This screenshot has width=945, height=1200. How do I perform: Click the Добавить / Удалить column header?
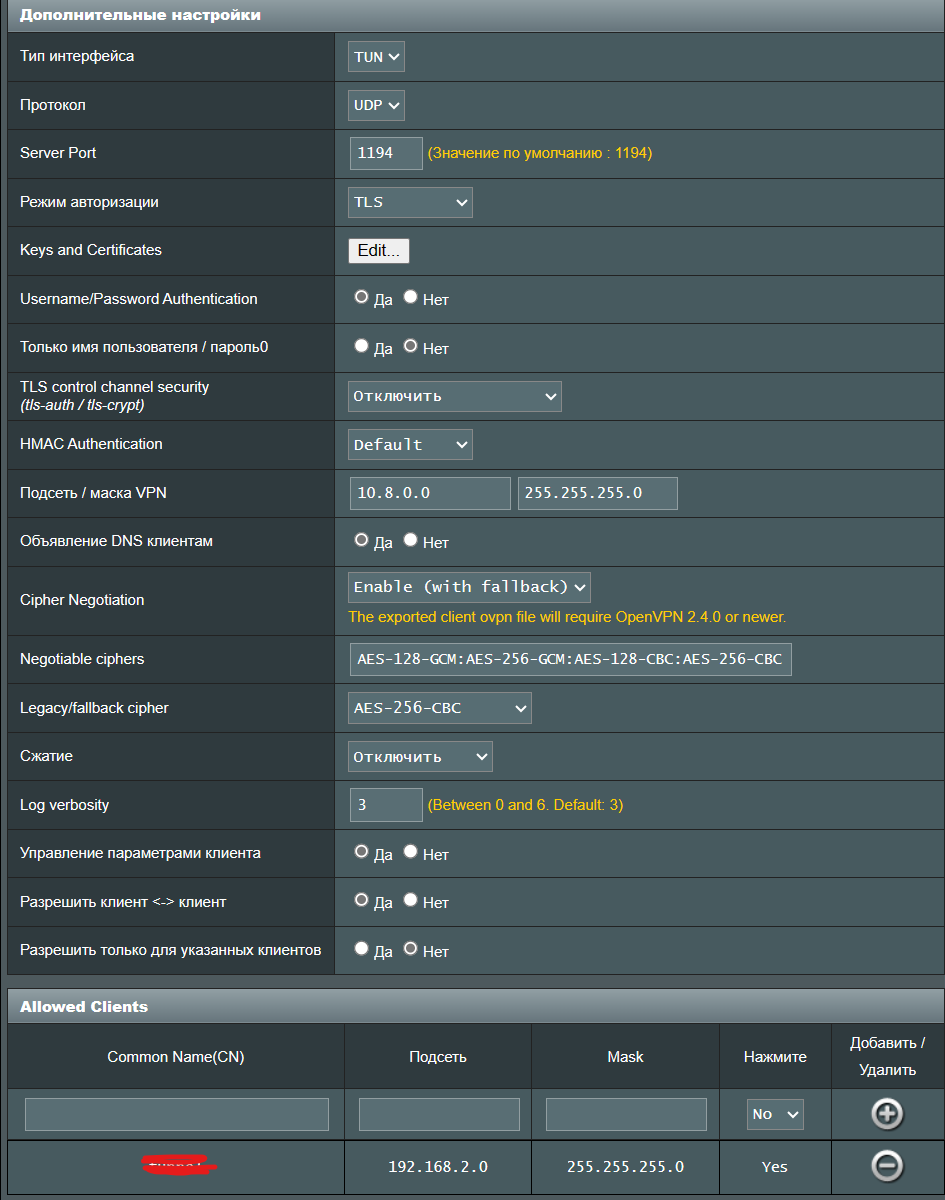coord(887,1056)
